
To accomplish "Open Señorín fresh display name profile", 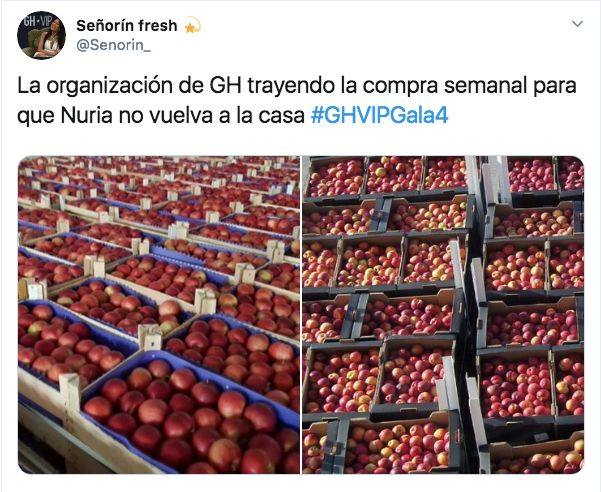I will click(x=126, y=26).
